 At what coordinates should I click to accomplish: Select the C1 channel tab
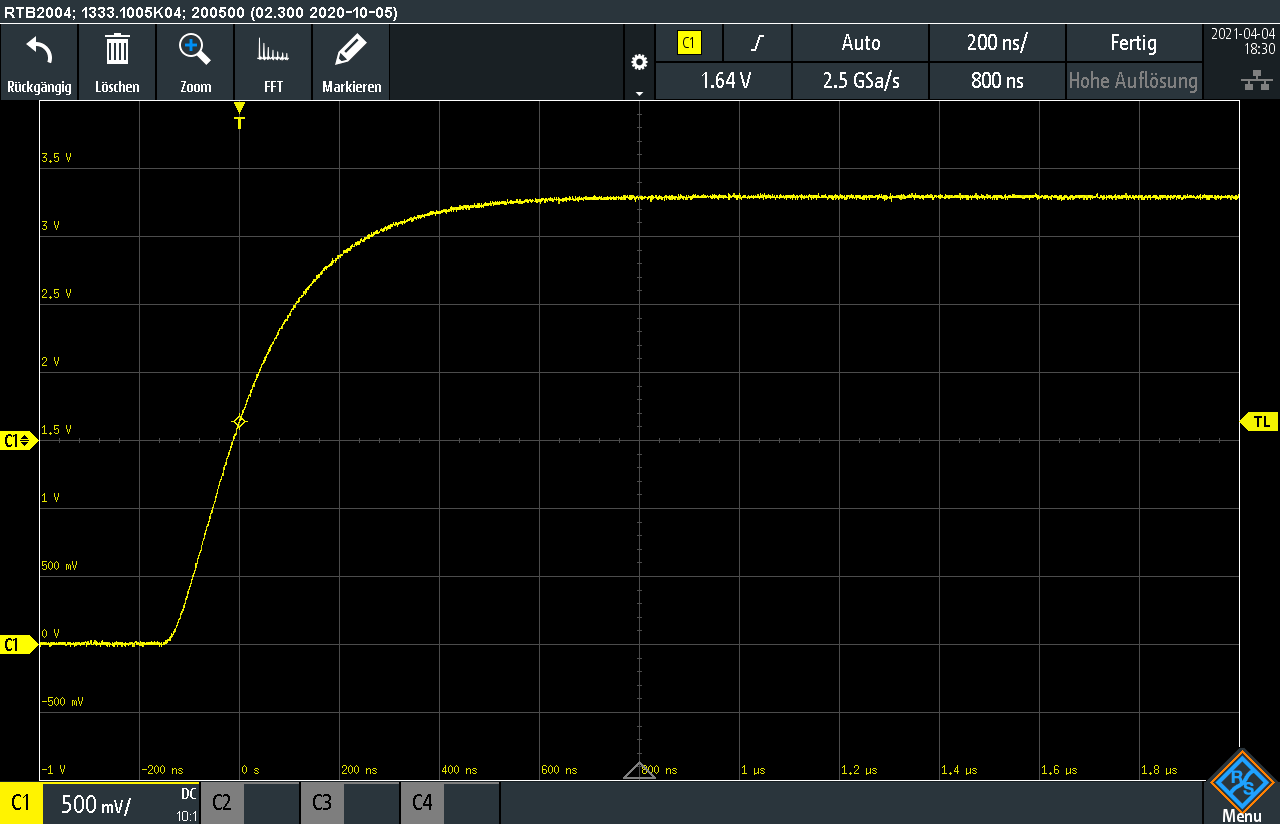click(x=20, y=802)
